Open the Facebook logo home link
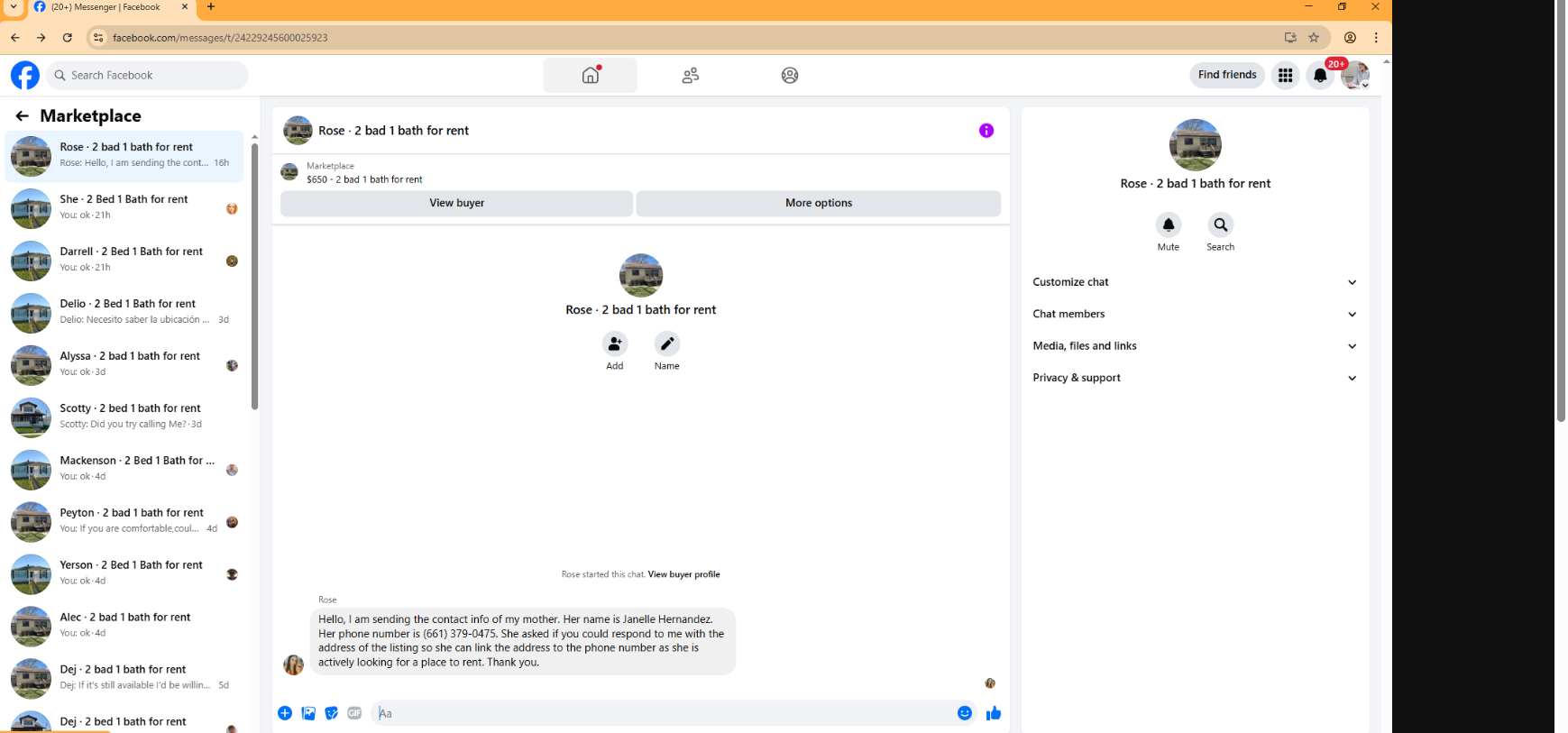This screenshot has height=733, width=1568. tap(25, 75)
